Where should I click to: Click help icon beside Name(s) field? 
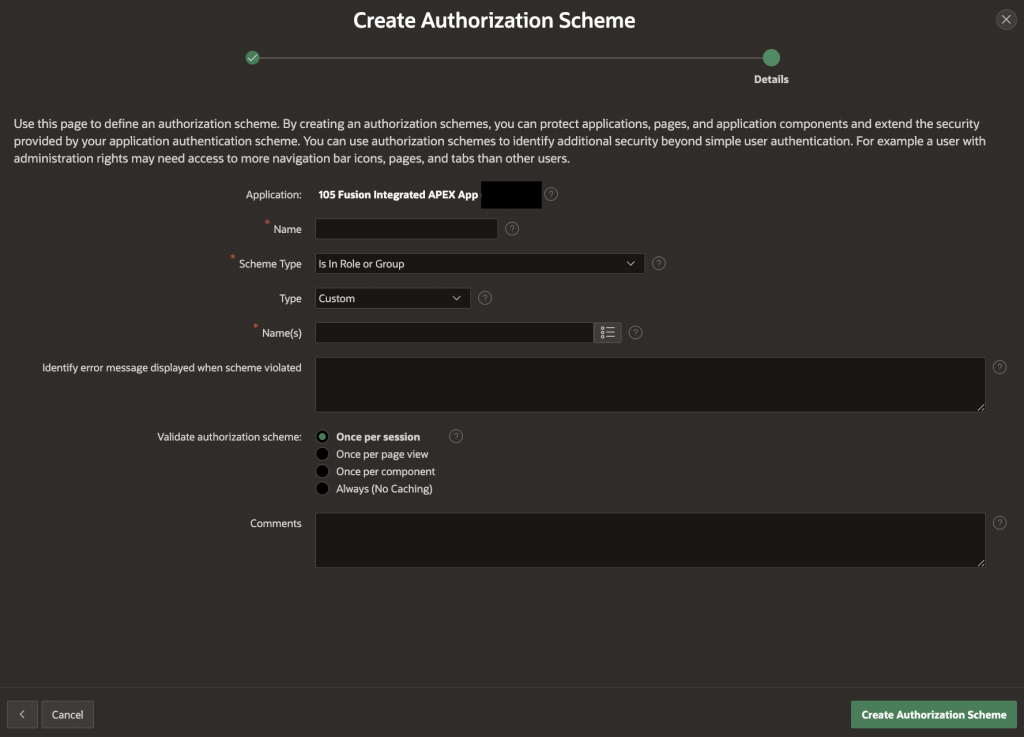(x=635, y=332)
